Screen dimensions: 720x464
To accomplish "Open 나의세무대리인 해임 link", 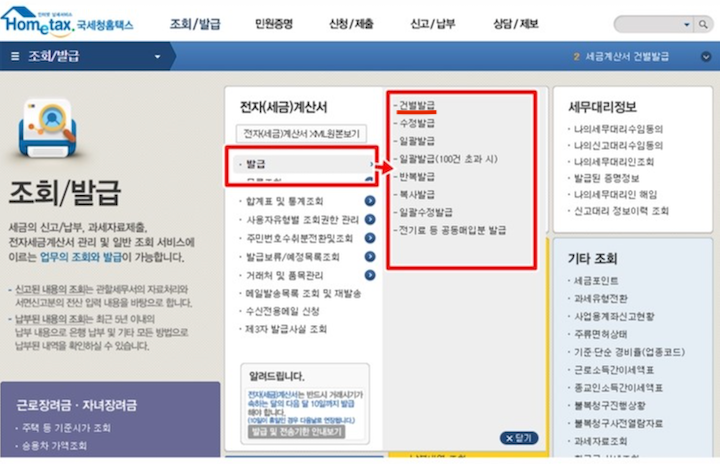I will click(615, 195).
